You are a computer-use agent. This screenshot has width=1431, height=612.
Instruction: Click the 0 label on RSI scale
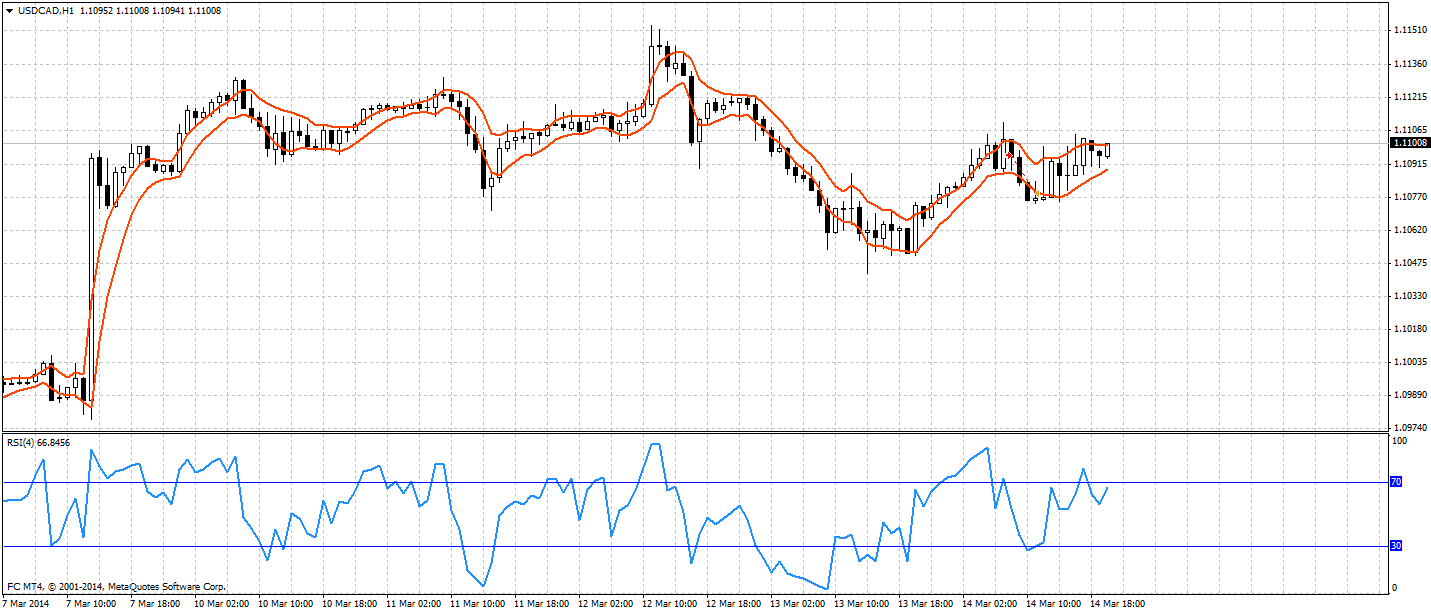tap(1395, 589)
